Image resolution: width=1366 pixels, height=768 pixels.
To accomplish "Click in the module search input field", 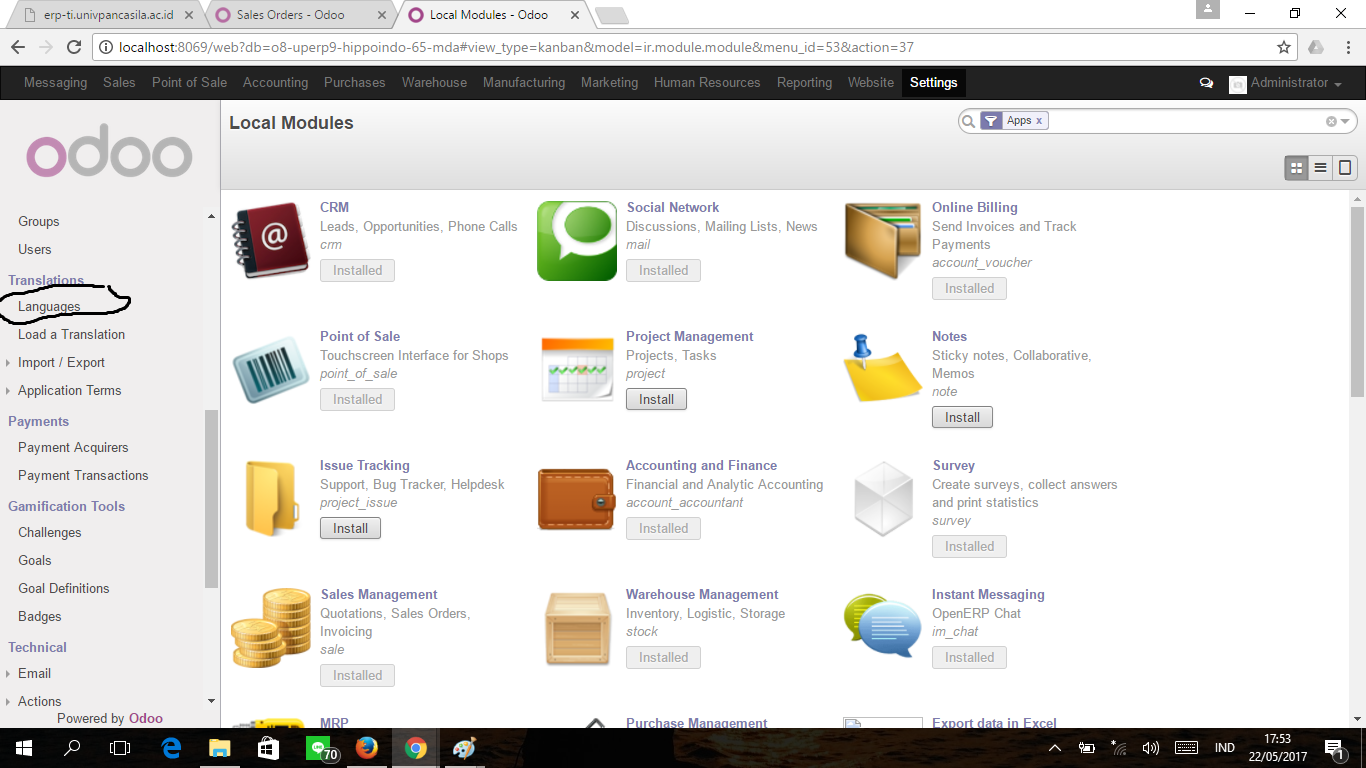I will pyautogui.click(x=1187, y=121).
